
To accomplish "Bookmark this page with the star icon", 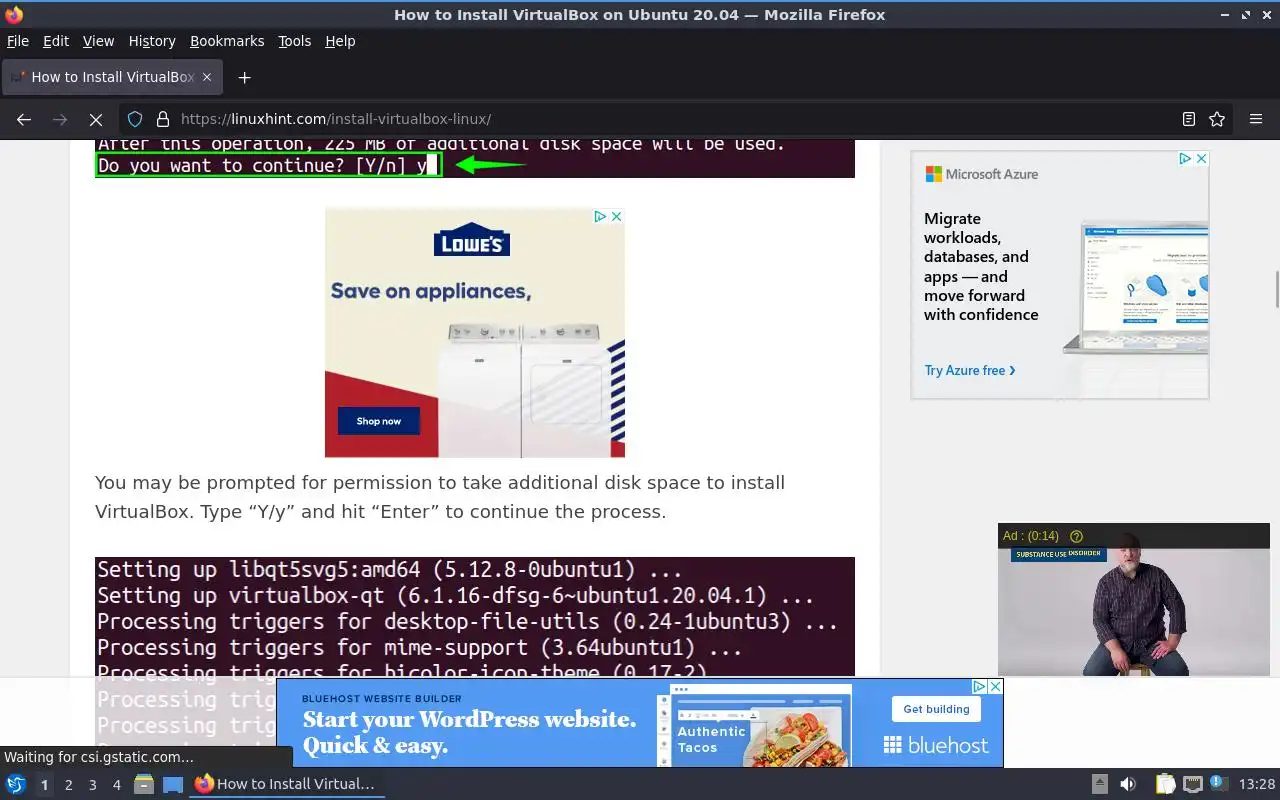I will [1217, 119].
